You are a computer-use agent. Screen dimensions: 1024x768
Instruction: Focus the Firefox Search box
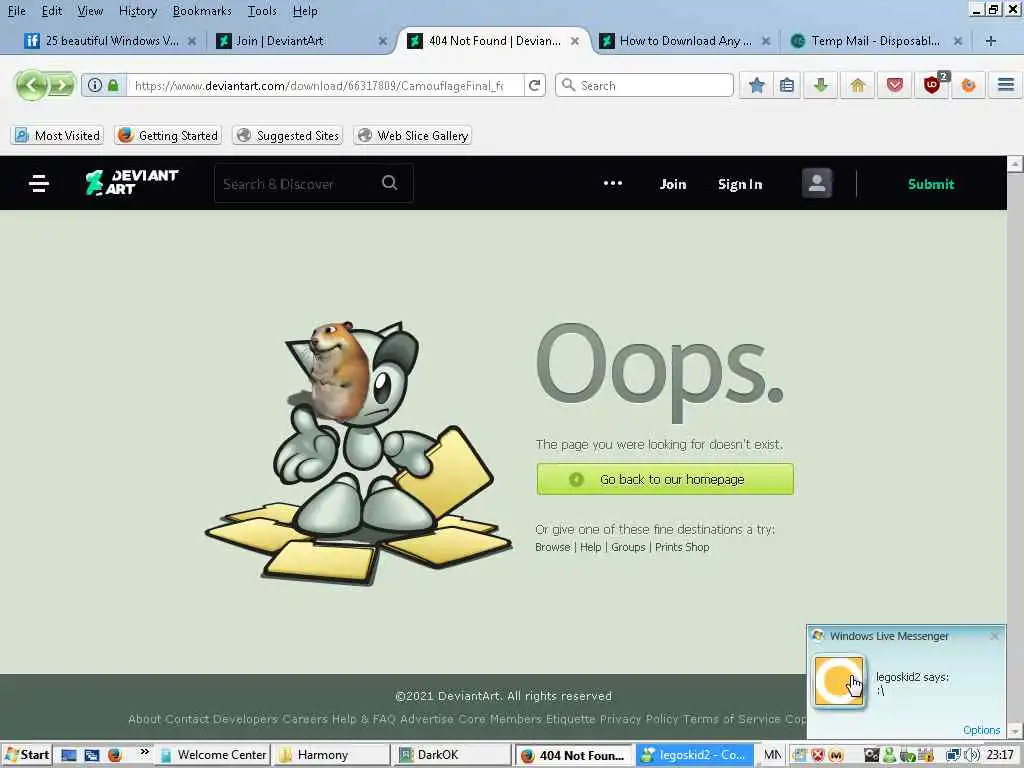[x=644, y=85]
